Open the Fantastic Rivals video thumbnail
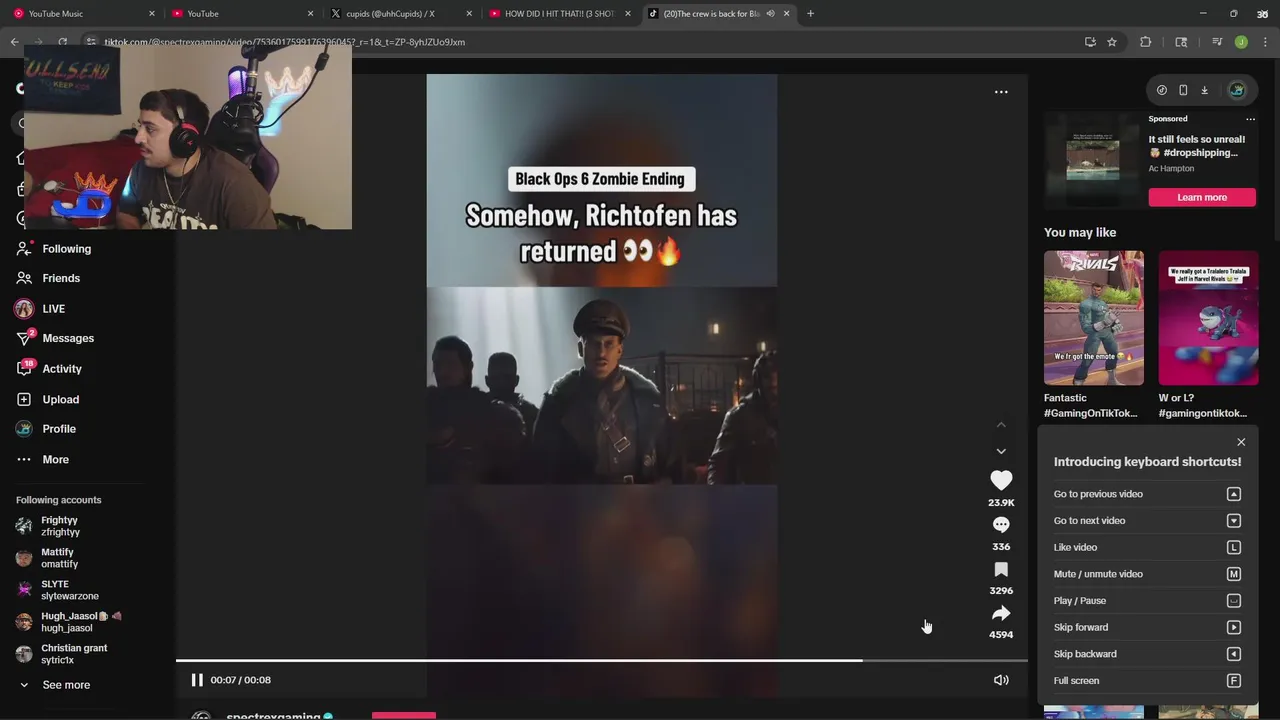 [x=1094, y=318]
